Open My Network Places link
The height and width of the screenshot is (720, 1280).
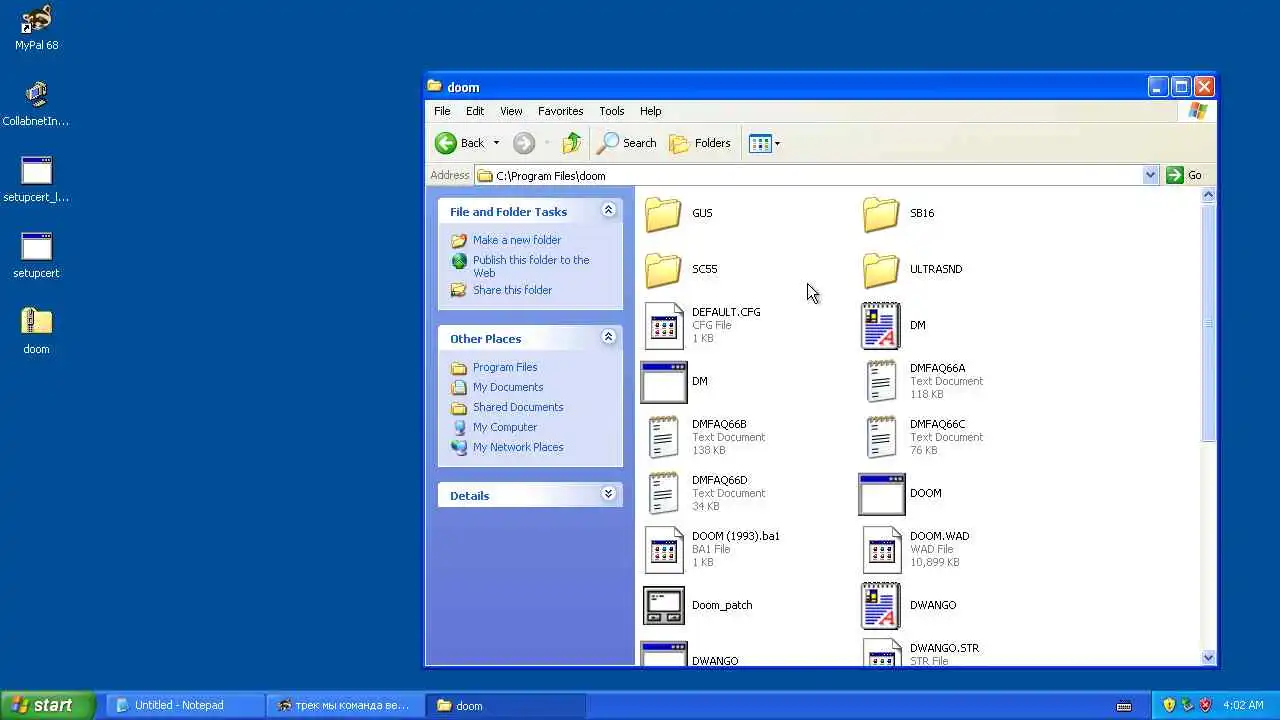pos(518,447)
